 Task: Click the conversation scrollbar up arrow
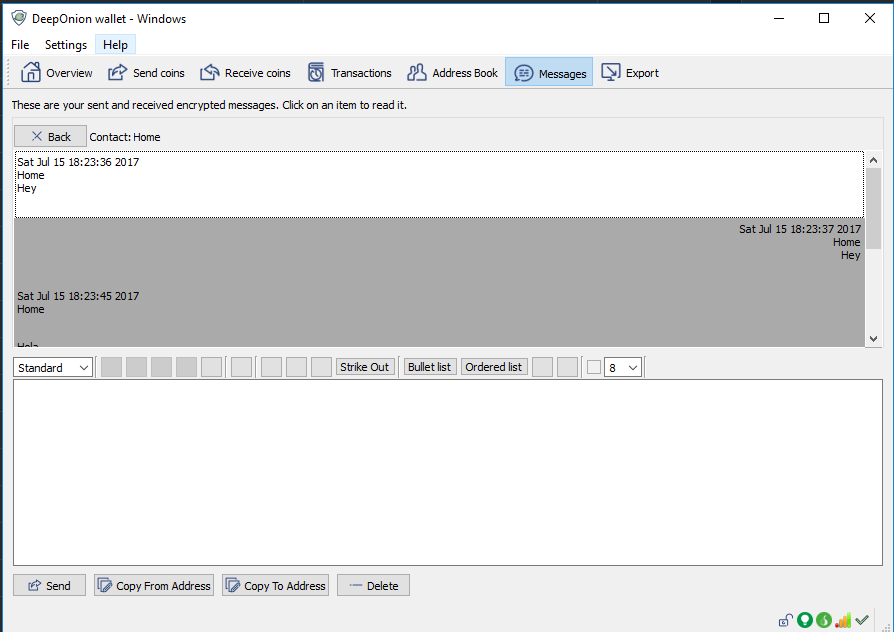(x=873, y=160)
